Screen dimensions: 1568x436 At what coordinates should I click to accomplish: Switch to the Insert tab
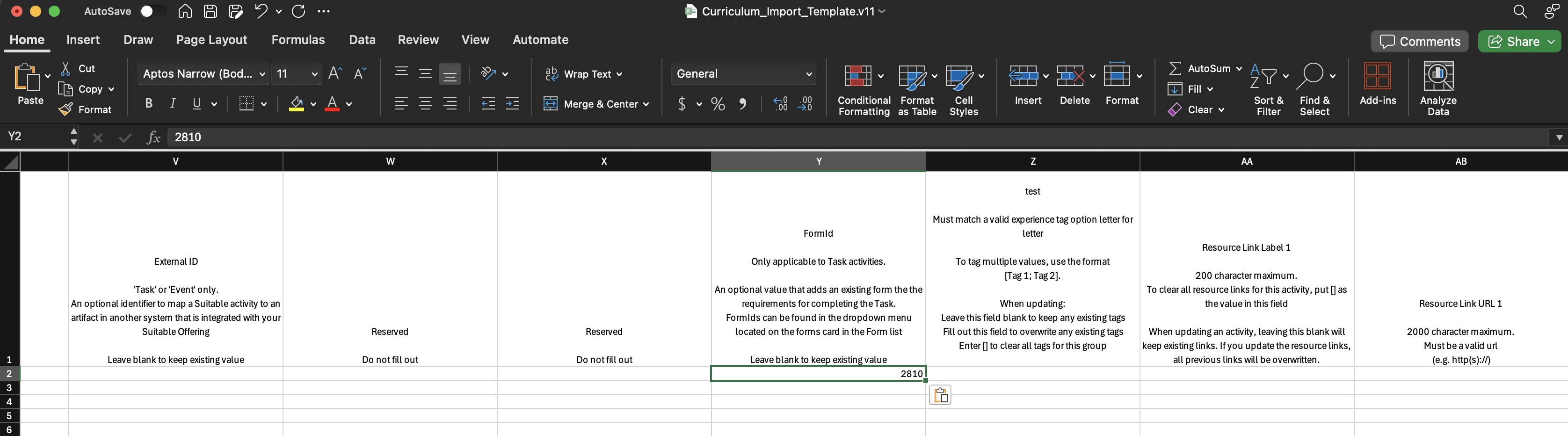click(83, 40)
